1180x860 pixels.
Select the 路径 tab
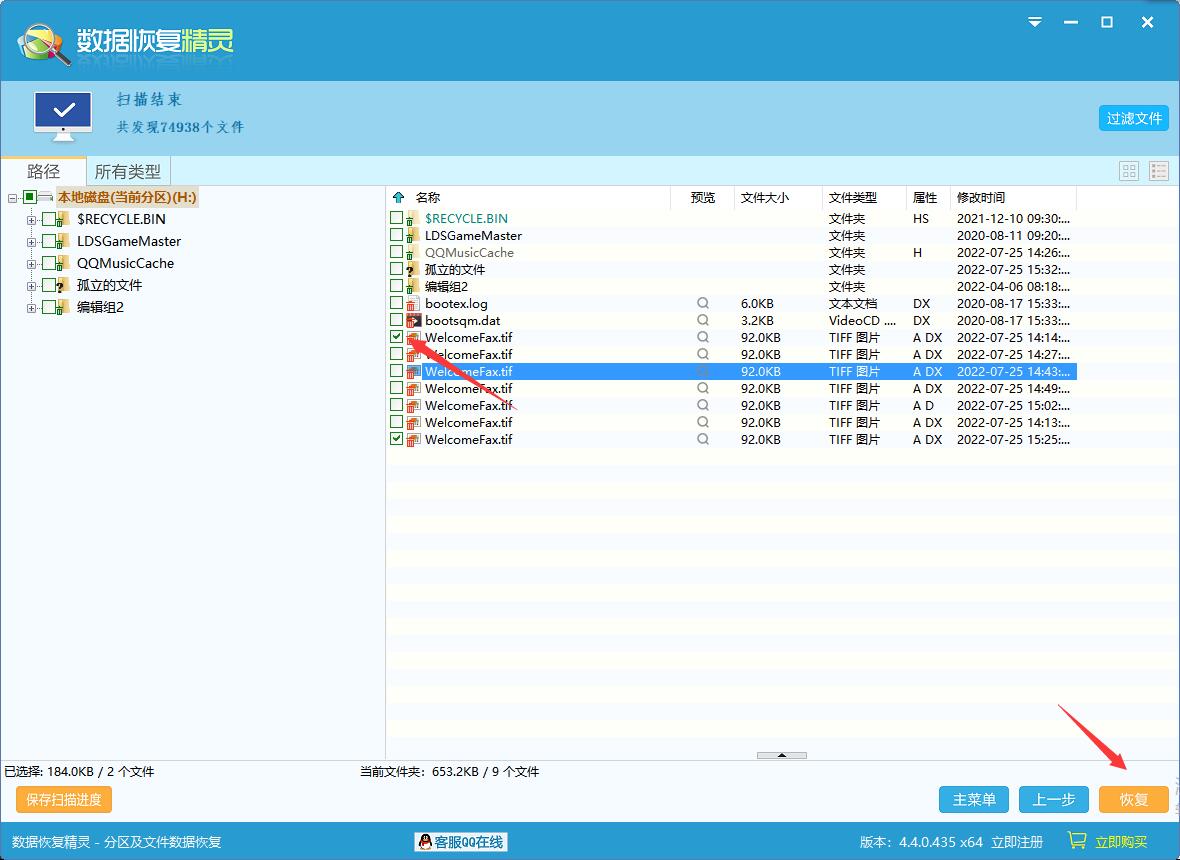tap(43, 171)
